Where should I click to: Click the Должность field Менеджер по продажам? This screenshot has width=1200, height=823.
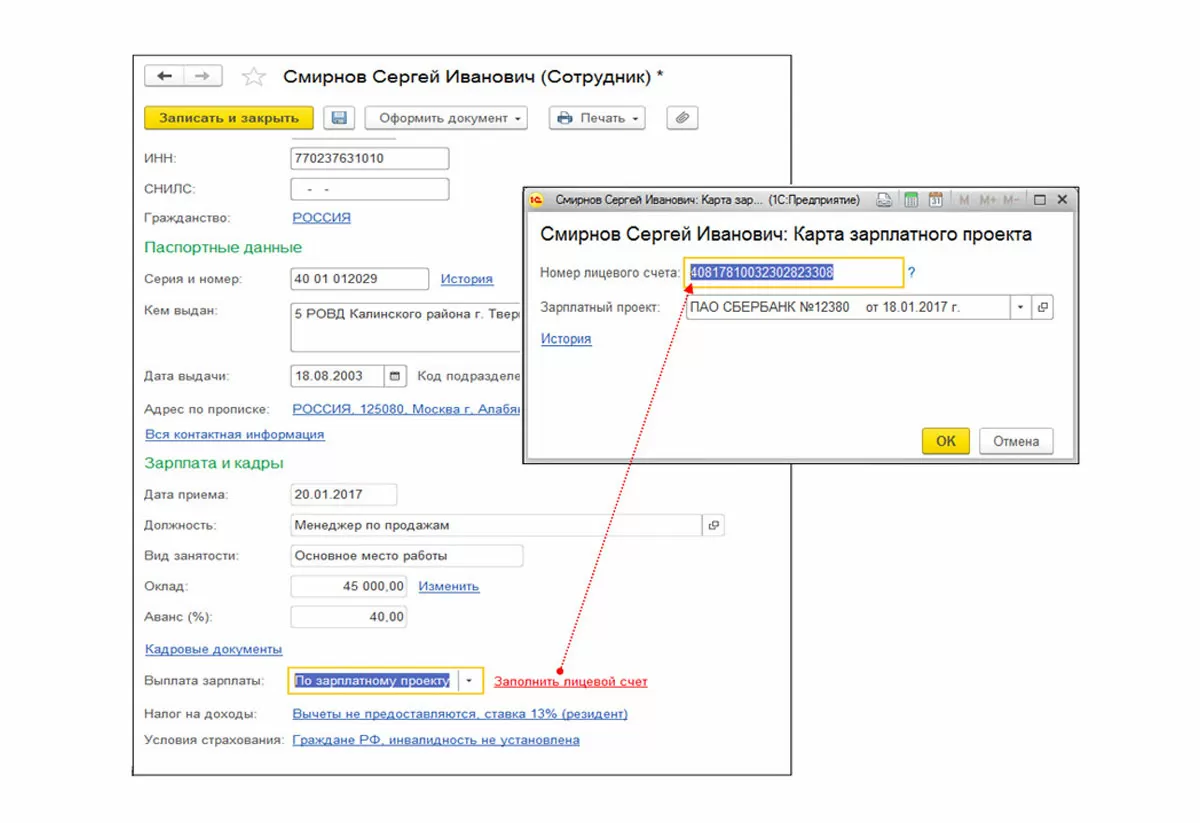point(497,525)
